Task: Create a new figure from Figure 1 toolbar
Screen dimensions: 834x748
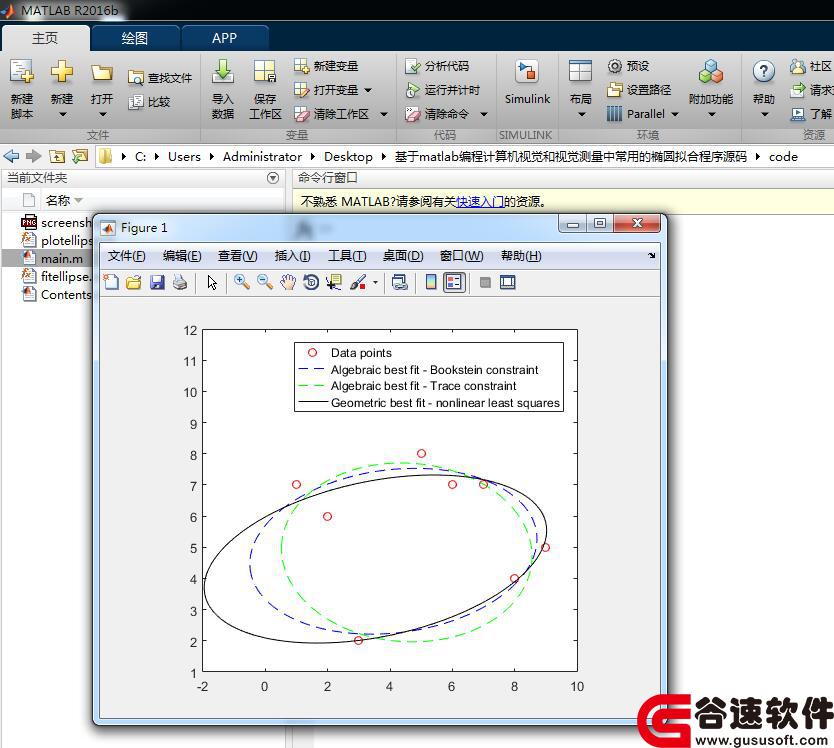Action: tap(111, 282)
